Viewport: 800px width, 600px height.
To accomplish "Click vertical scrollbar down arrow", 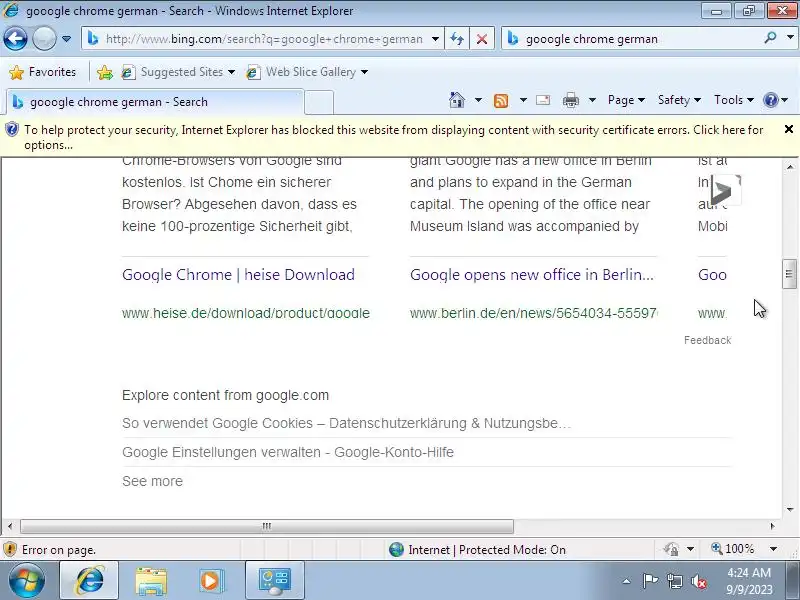I will (x=790, y=510).
